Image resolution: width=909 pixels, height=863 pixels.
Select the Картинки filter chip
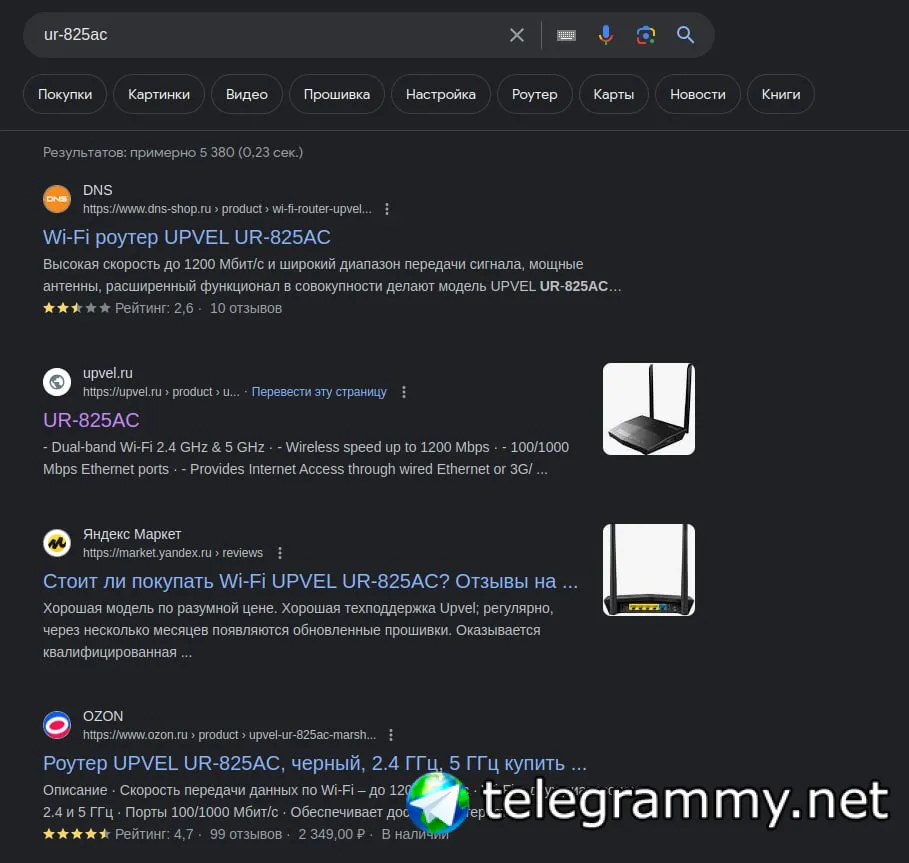[159, 94]
